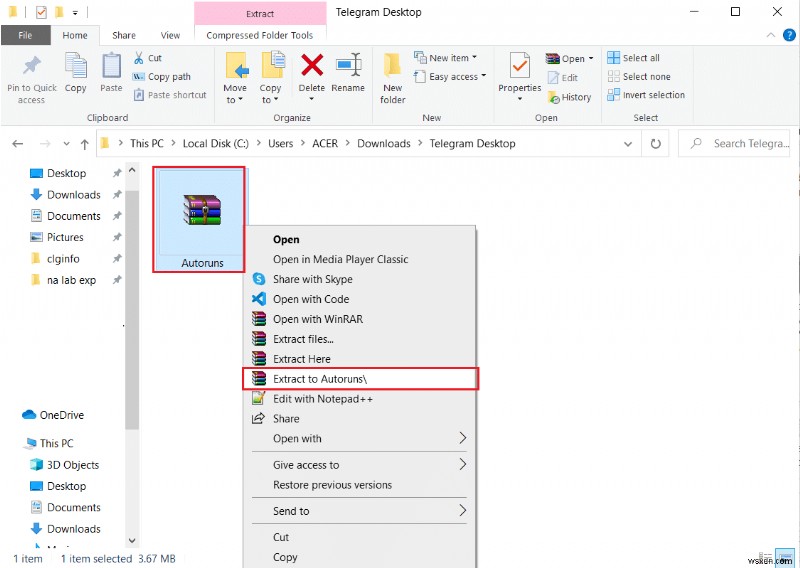
Task: Open the File tab
Action: (x=26, y=35)
